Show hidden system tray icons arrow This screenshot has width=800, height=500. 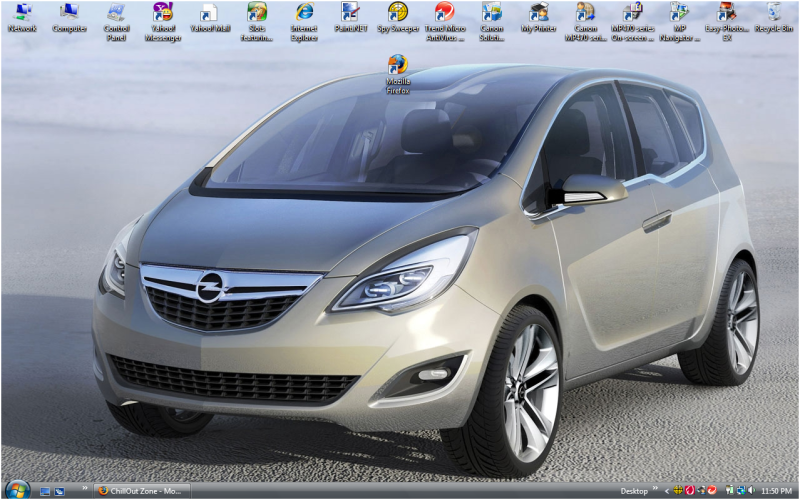(x=667, y=491)
